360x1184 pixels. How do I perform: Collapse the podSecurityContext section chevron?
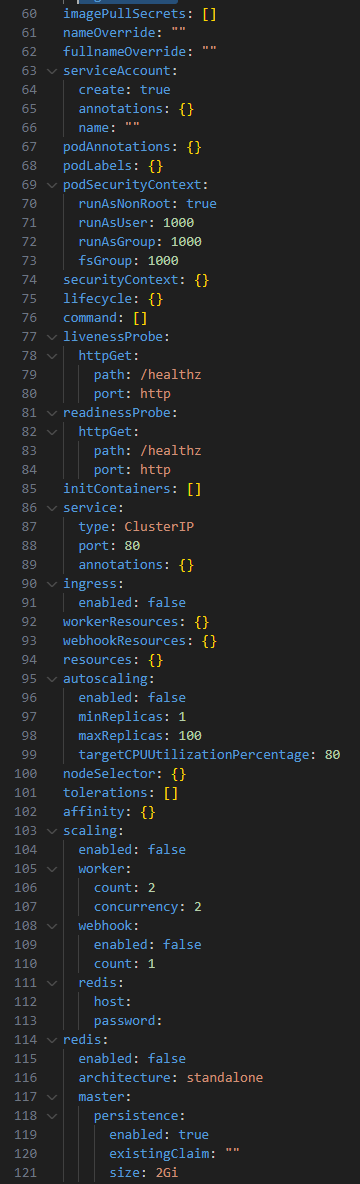[x=51, y=185]
